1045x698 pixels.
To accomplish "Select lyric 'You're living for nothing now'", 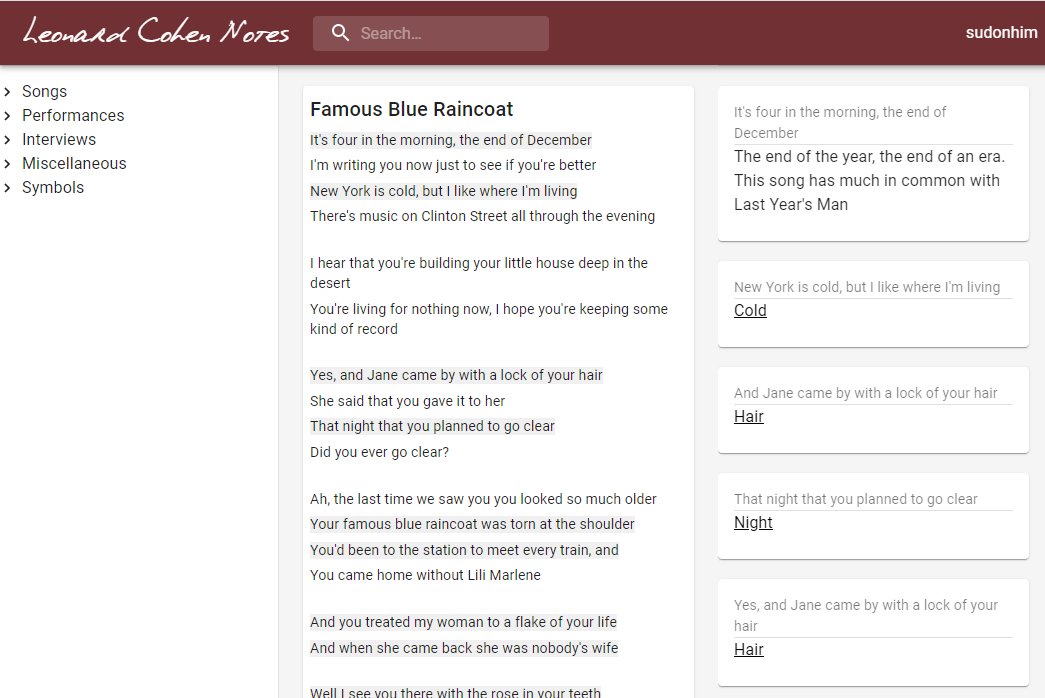I will [489, 319].
